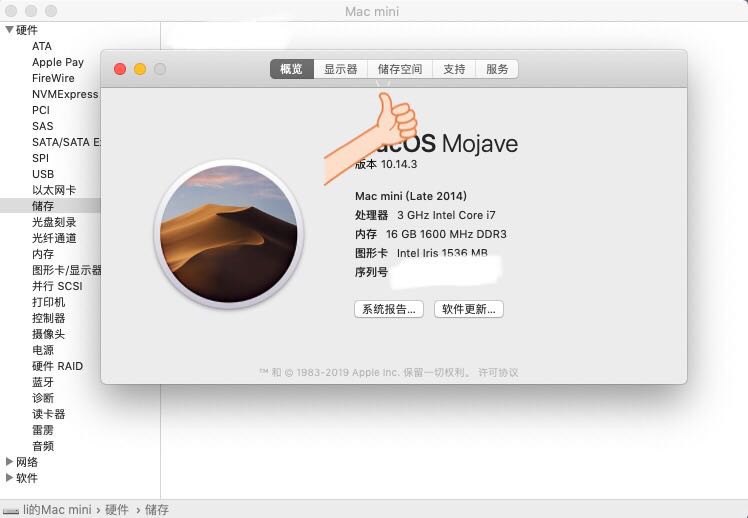The height and width of the screenshot is (518, 748).
Task: Click the Mac mini (Late 2014) text
Action: [x=411, y=196]
